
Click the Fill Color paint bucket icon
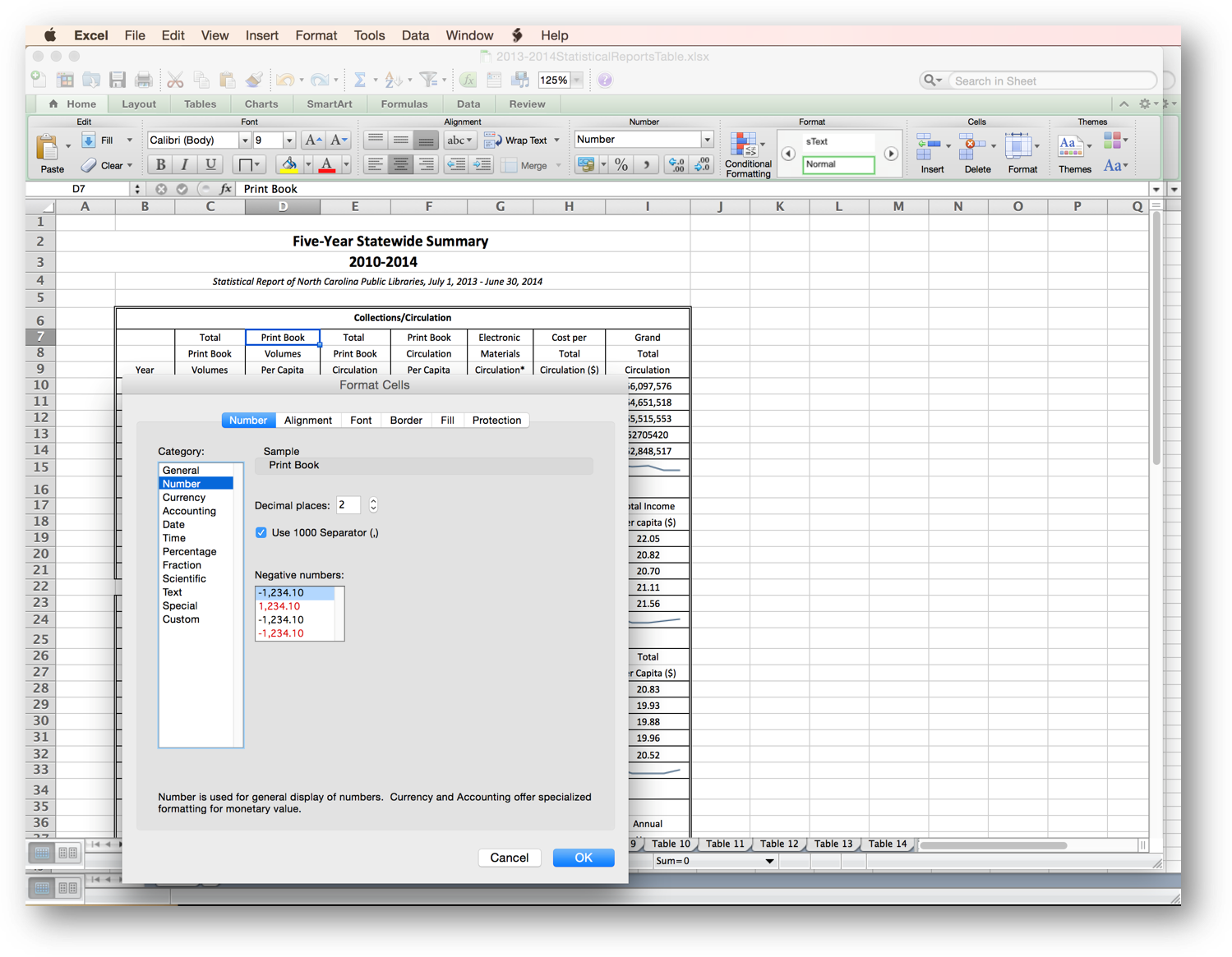pyautogui.click(x=288, y=164)
